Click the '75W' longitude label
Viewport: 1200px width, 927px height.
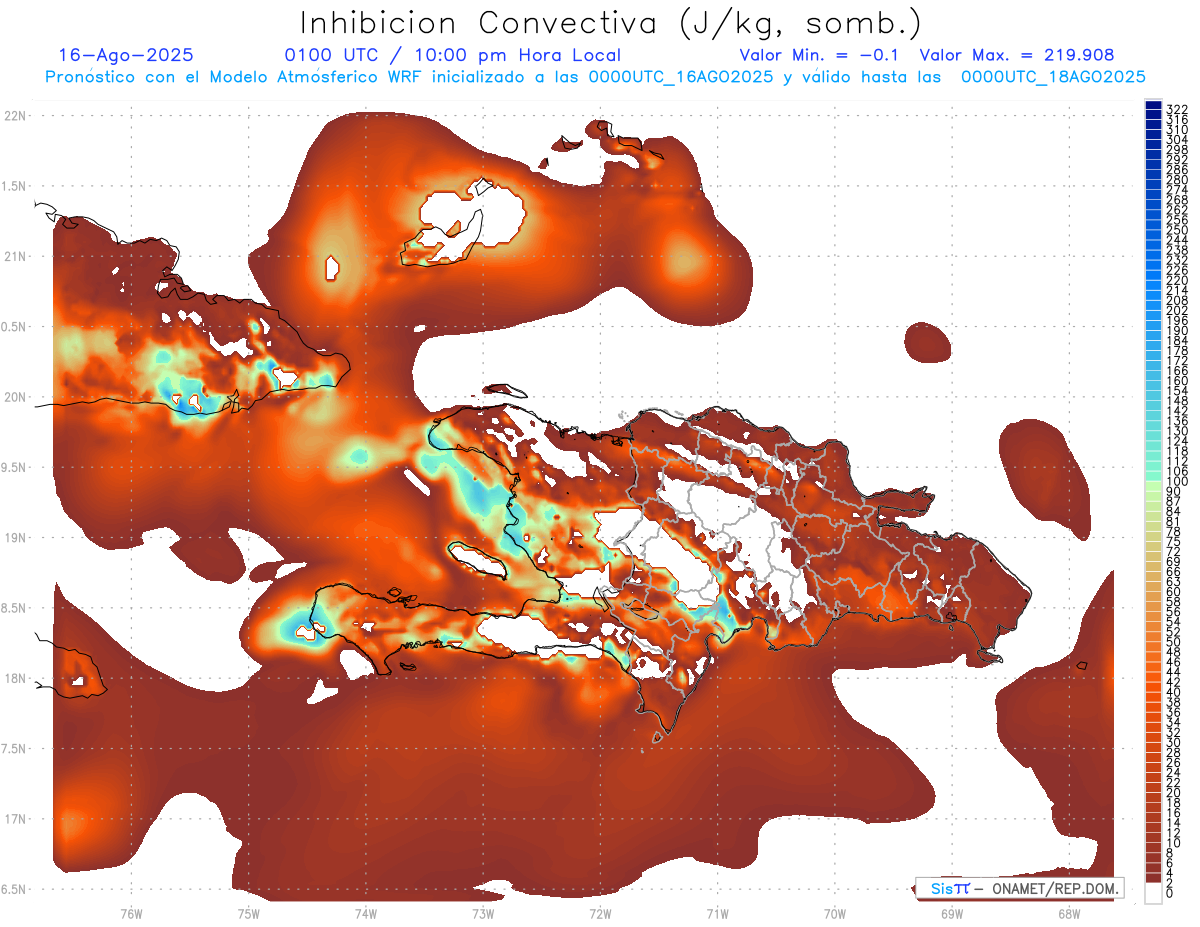tap(248, 913)
